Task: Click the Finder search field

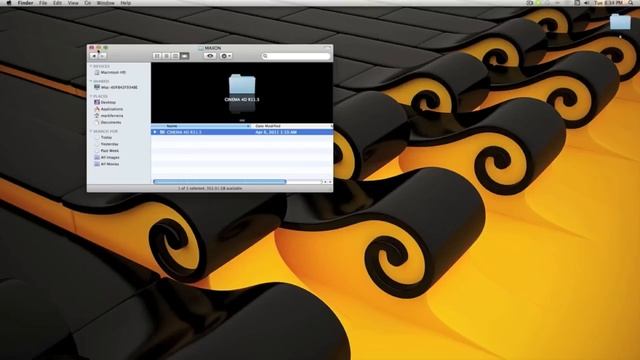Action: [x=296, y=56]
